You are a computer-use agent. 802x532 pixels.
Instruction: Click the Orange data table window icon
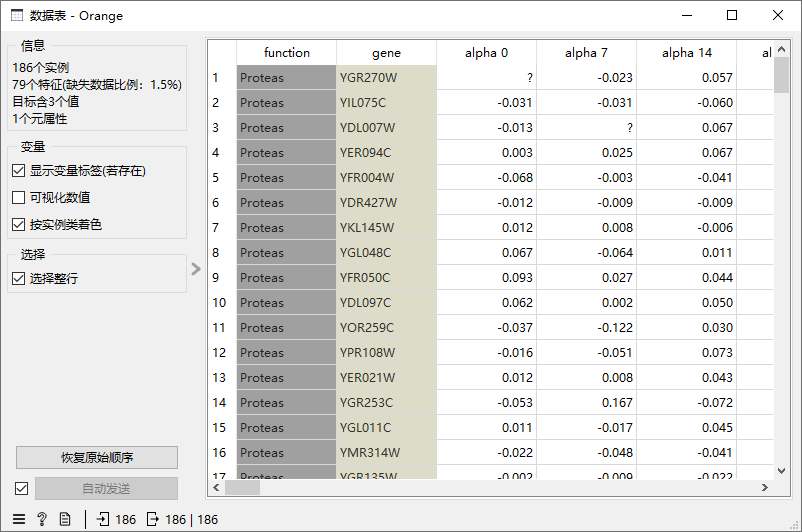[x=17, y=15]
